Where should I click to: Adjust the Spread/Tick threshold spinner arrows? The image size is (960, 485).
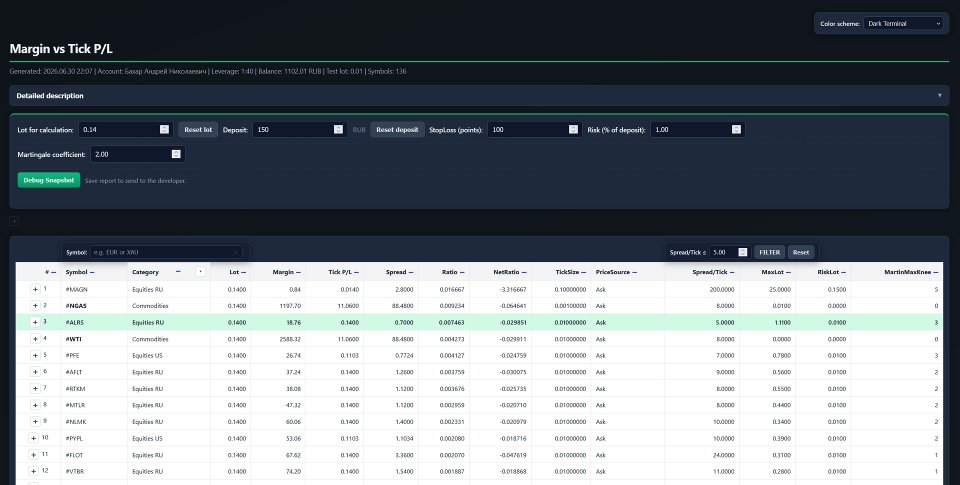[x=743, y=252]
